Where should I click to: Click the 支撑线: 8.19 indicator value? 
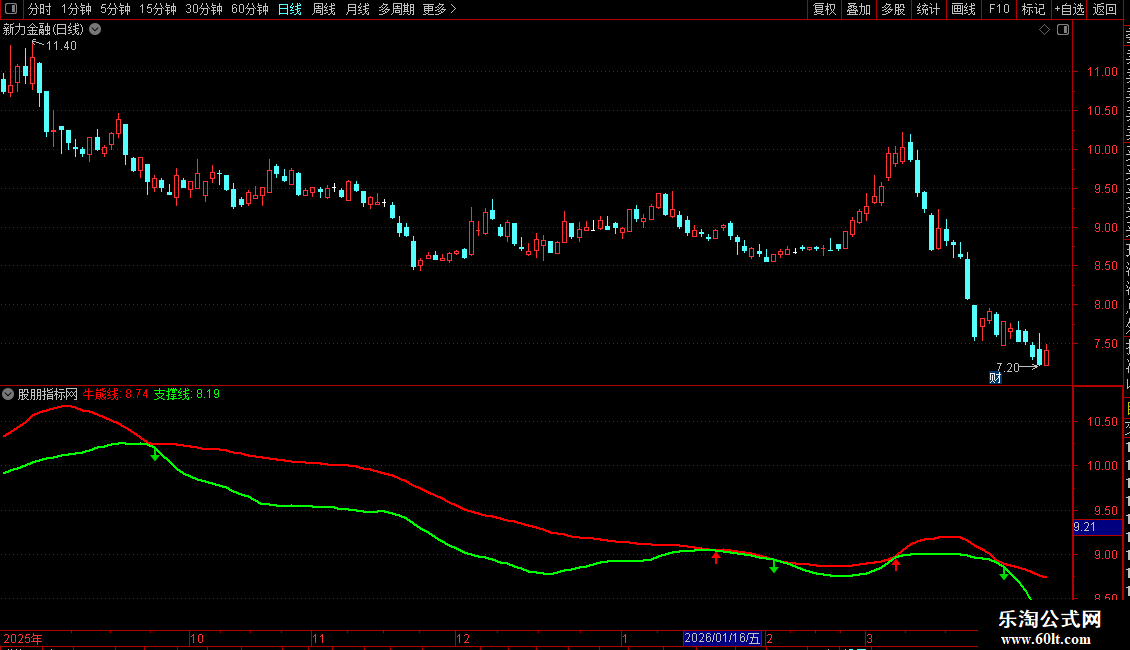click(x=187, y=394)
